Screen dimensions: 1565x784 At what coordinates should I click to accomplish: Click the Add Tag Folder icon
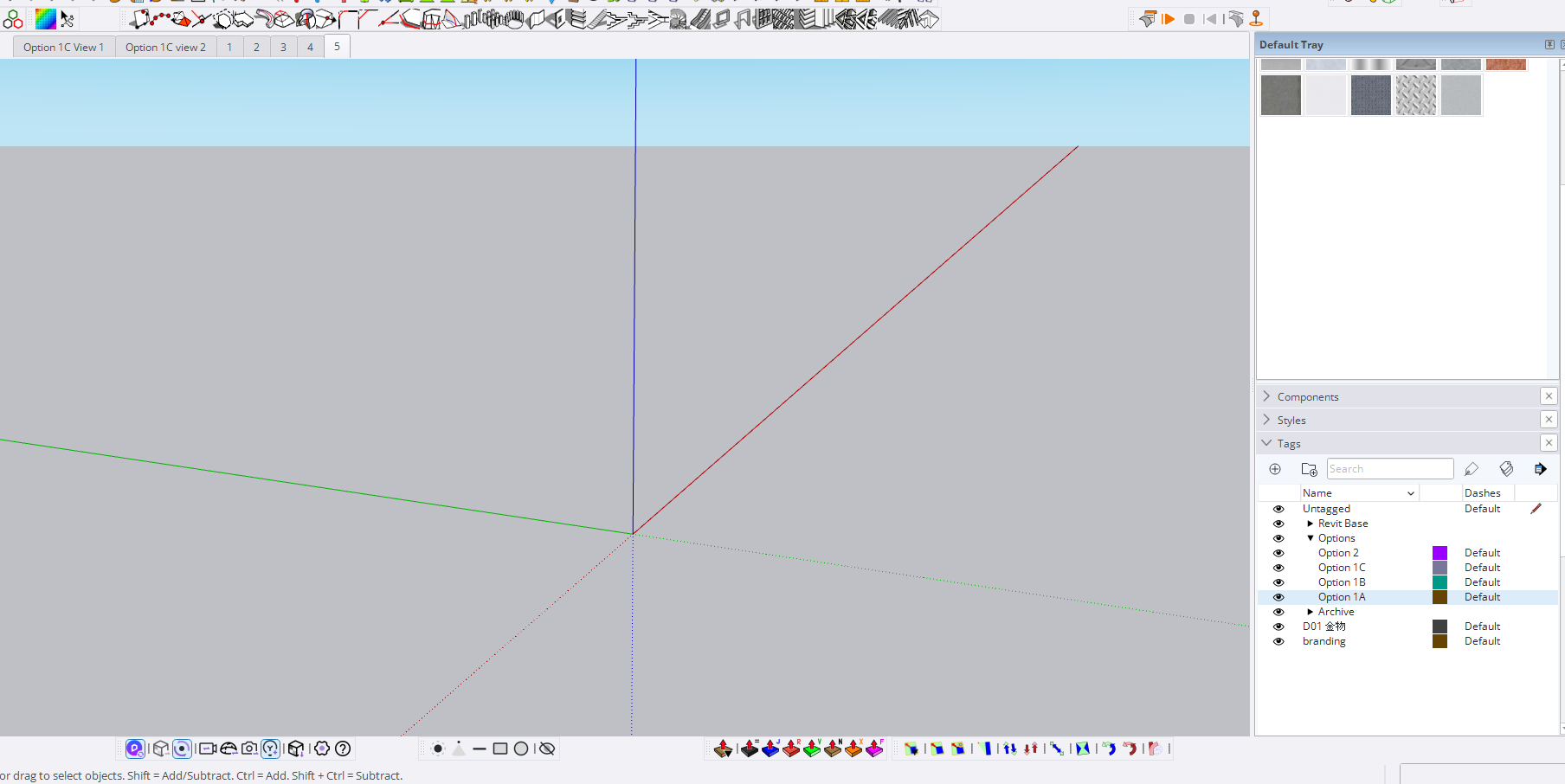point(1309,469)
